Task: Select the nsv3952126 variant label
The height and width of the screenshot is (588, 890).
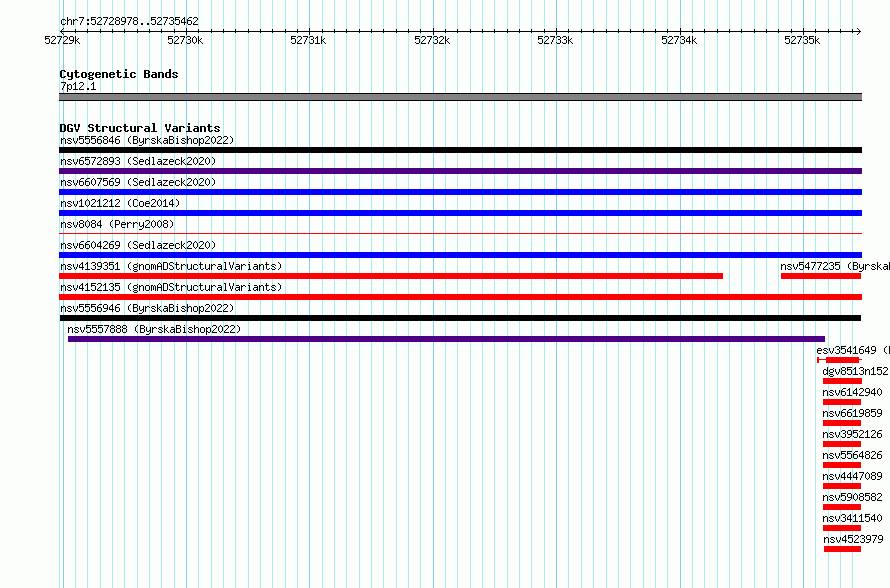Action: point(853,434)
